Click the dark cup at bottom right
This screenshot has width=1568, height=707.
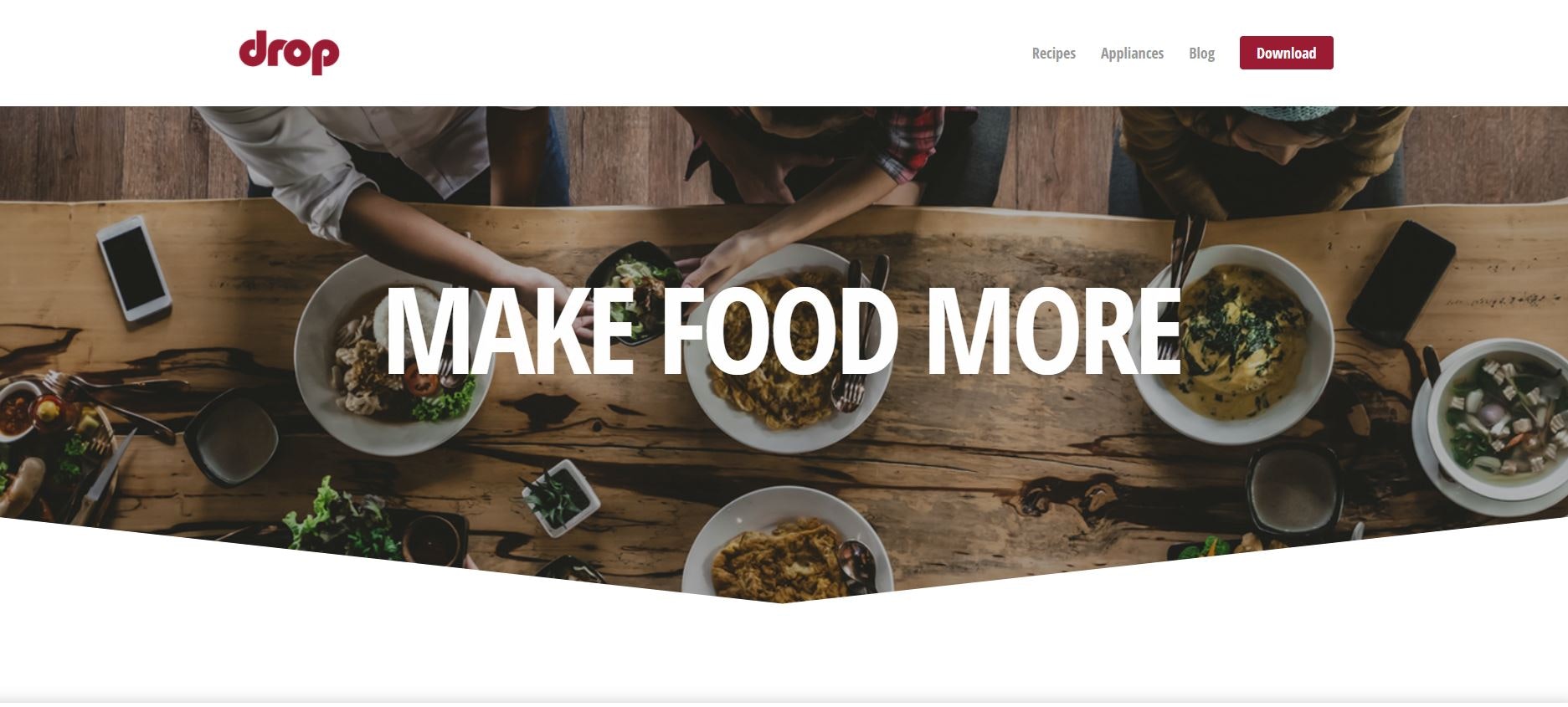point(1293,489)
